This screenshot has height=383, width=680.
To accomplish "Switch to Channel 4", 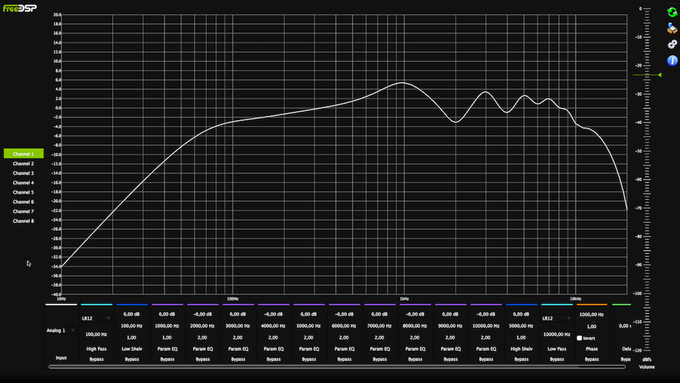I will [x=23, y=183].
